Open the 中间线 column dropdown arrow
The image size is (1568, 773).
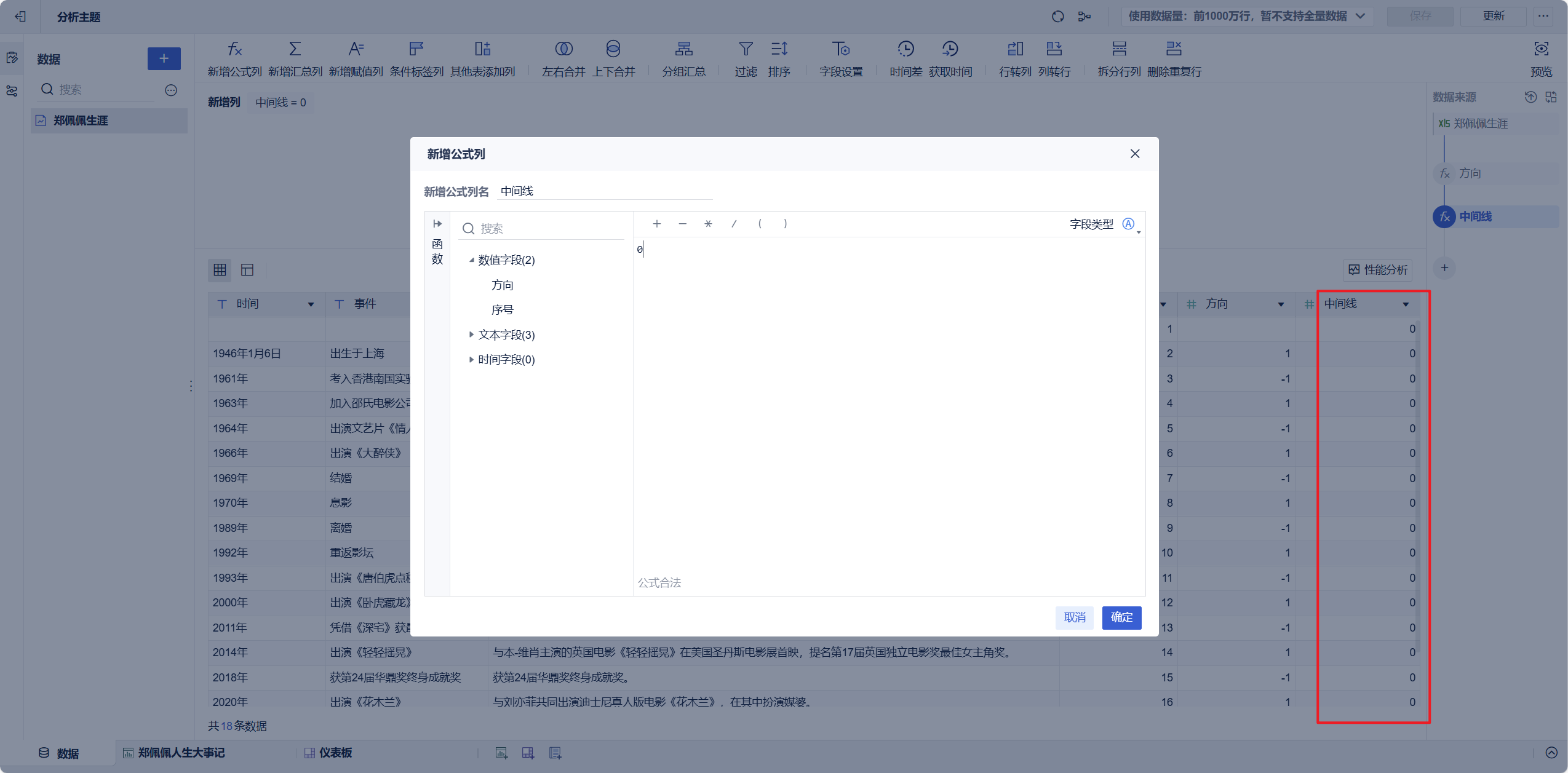1406,304
